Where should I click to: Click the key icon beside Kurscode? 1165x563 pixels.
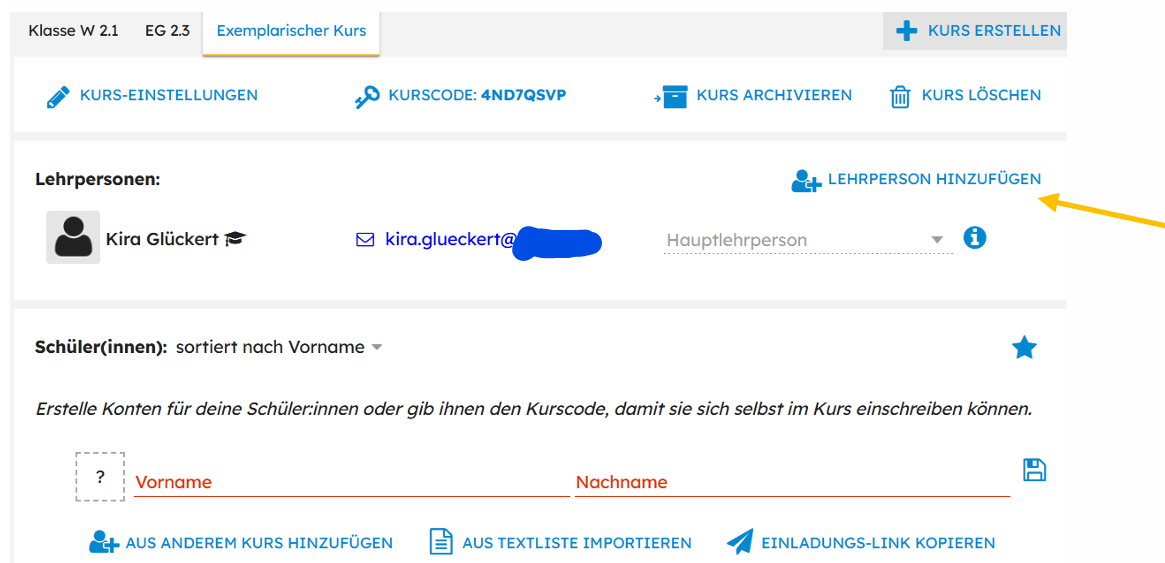(367, 97)
